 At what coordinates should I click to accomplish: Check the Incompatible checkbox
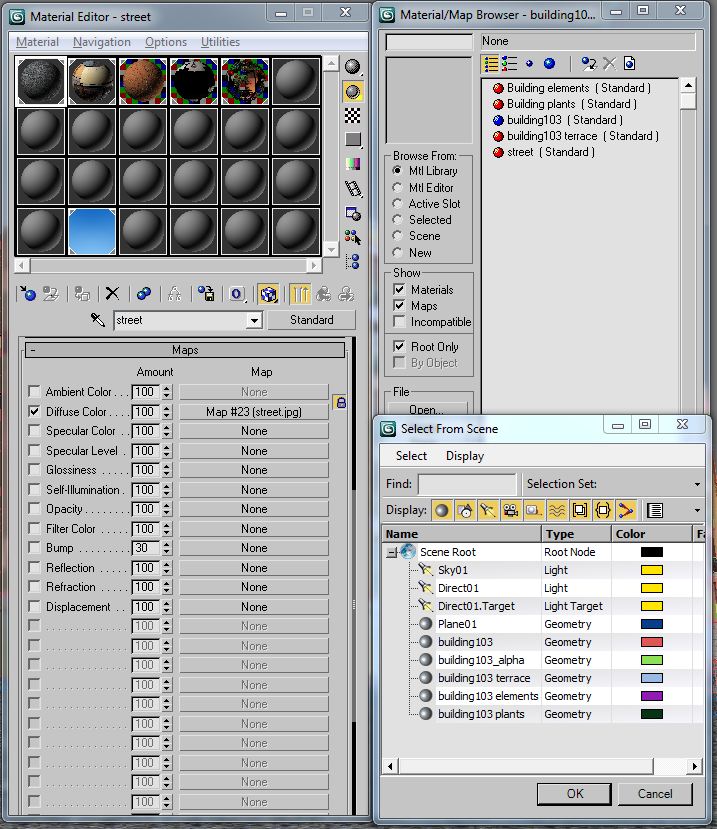[399, 321]
